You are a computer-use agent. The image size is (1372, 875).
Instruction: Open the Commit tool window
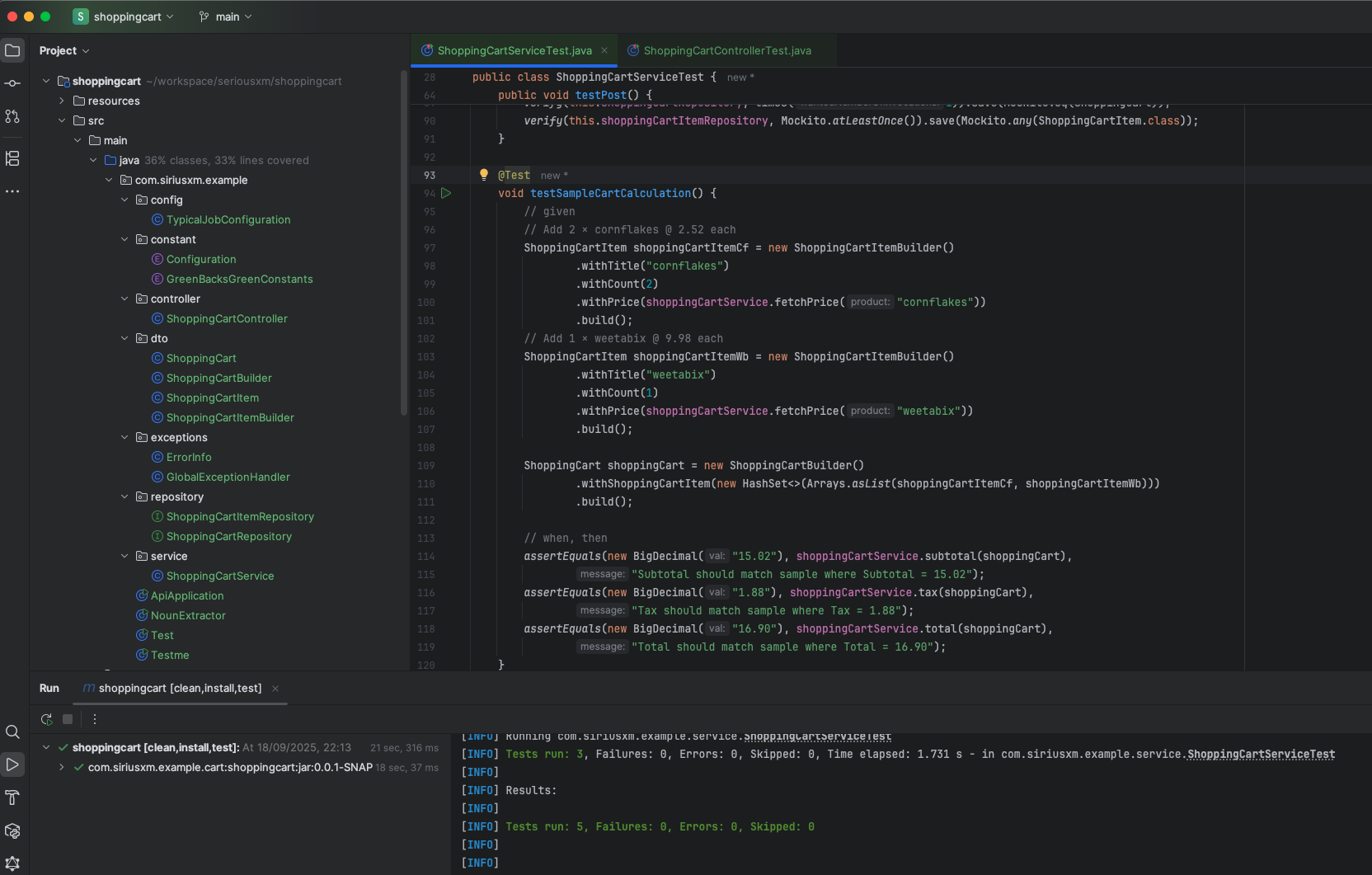point(12,83)
